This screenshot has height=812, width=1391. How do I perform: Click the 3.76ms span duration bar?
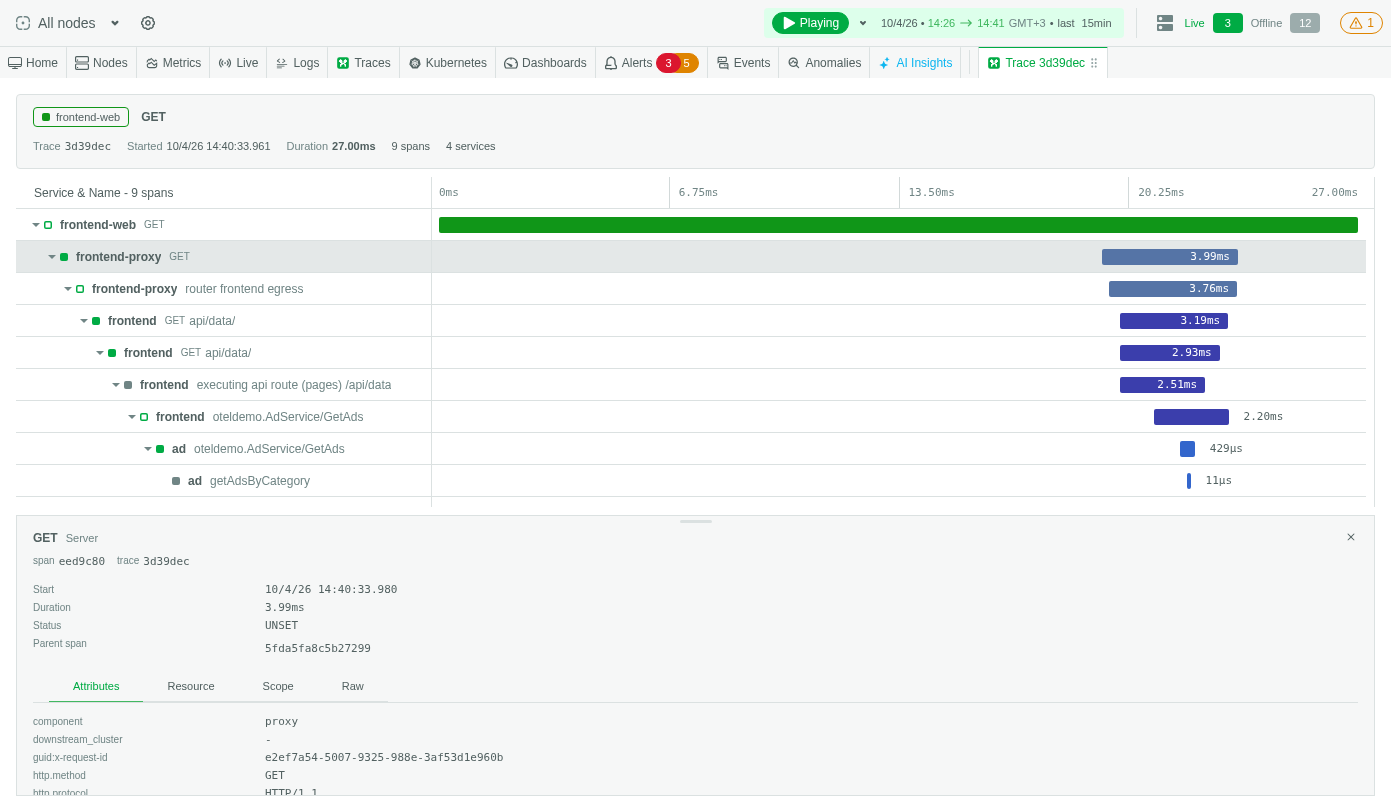(x=1173, y=289)
